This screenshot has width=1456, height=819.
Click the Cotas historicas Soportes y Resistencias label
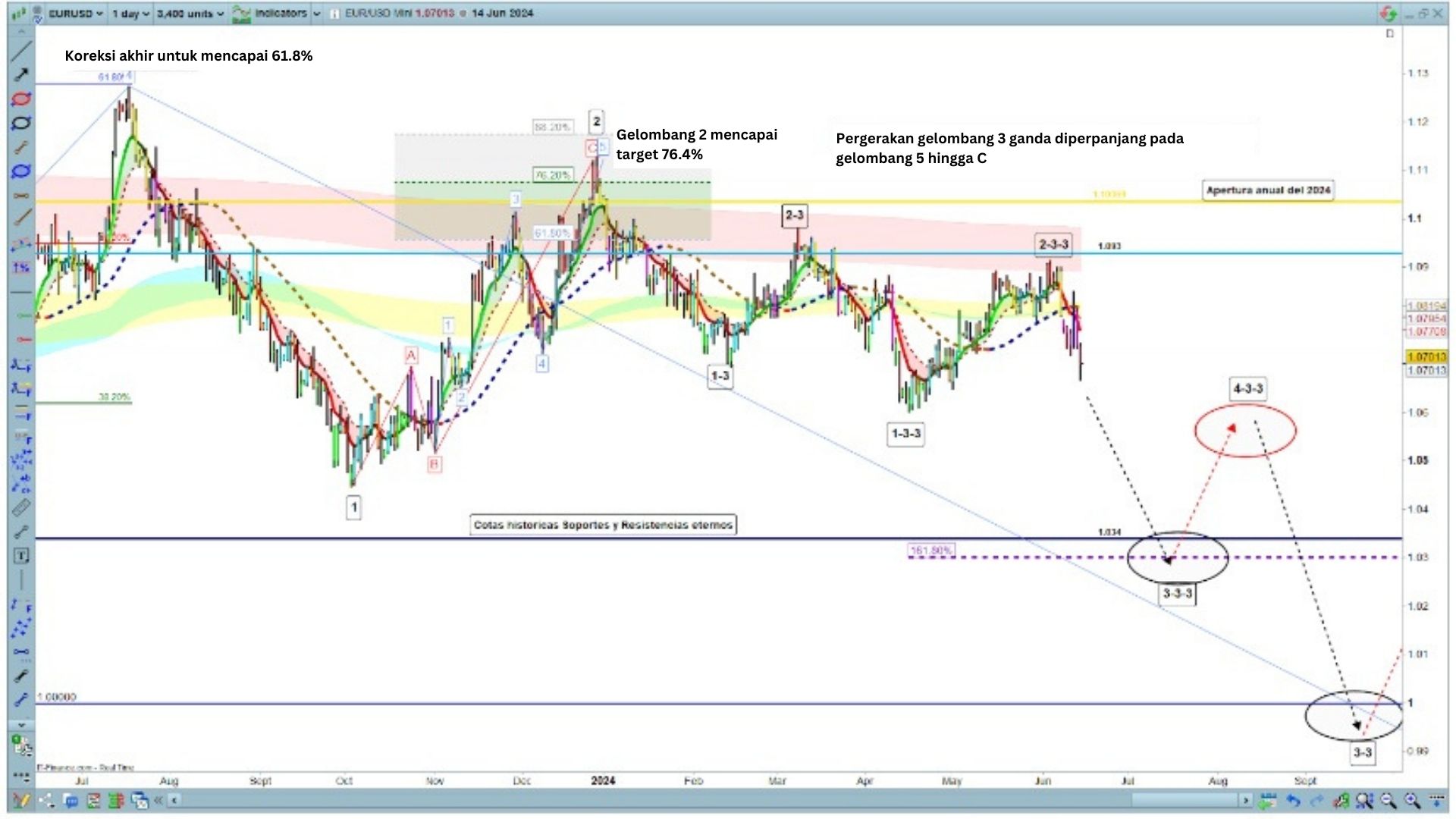pos(603,525)
